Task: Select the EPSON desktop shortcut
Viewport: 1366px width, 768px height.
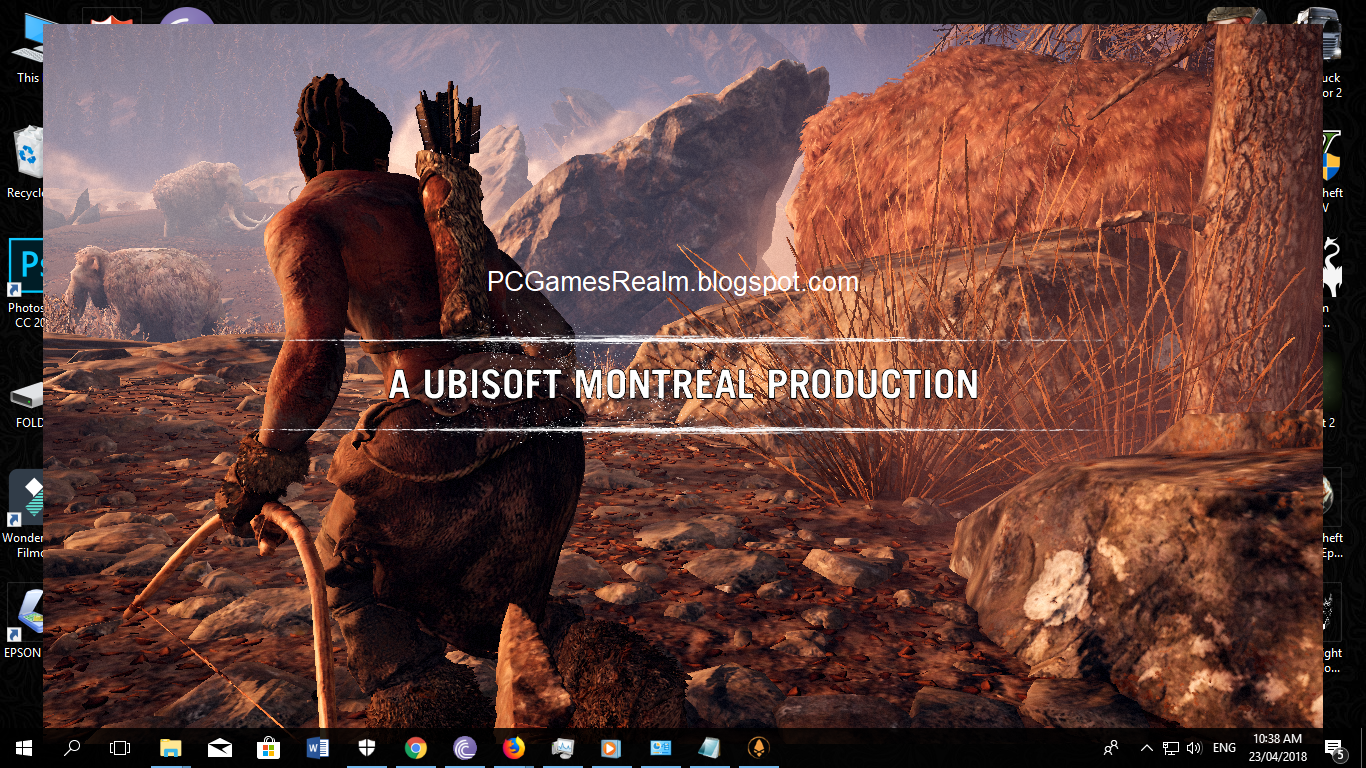Action: (x=24, y=622)
